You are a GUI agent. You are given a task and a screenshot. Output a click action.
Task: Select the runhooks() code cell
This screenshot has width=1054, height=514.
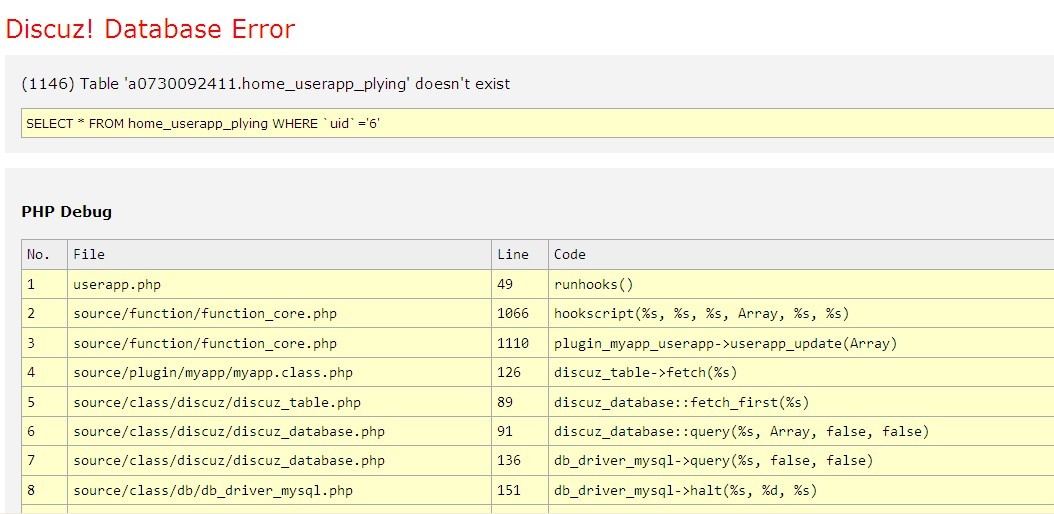[801, 284]
